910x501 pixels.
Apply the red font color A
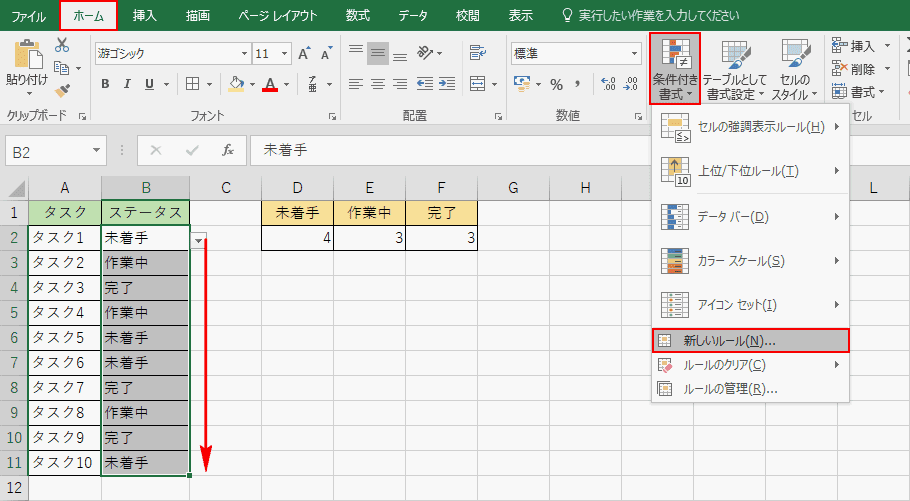point(270,85)
